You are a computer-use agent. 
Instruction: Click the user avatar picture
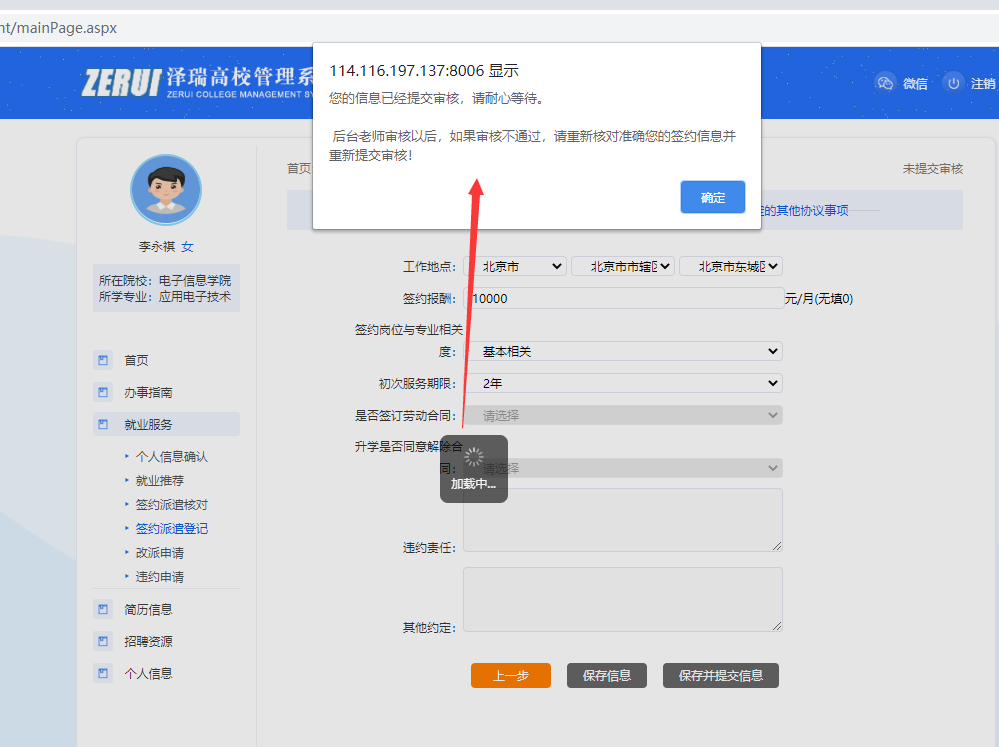pos(166,190)
